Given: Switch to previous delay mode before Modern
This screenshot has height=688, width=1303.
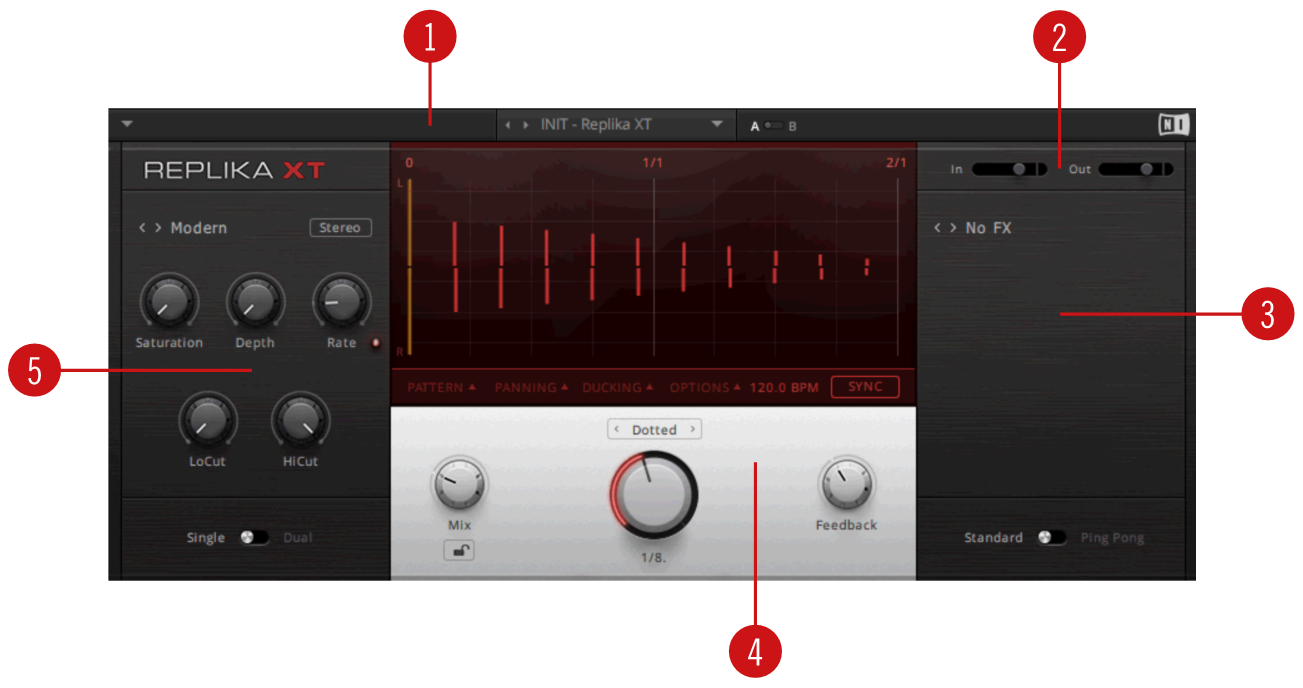Looking at the screenshot, I should (142, 228).
